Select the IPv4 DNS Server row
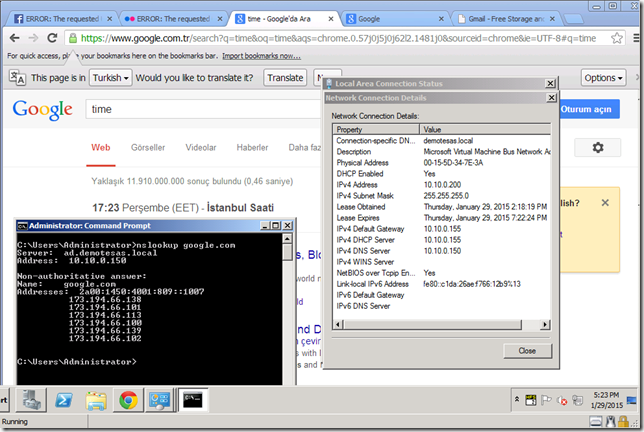 442,251
